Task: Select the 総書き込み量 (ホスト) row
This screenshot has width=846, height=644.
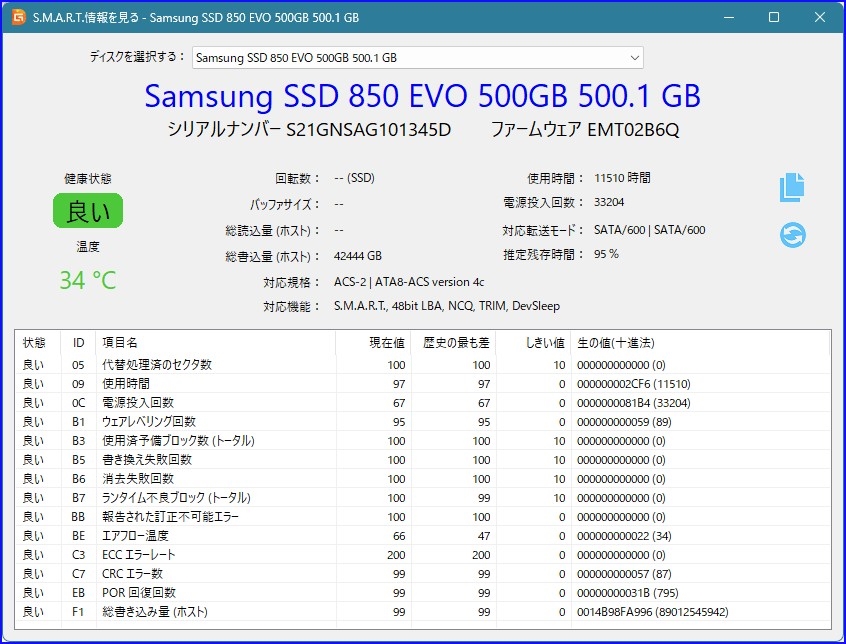Action: [x=422, y=612]
